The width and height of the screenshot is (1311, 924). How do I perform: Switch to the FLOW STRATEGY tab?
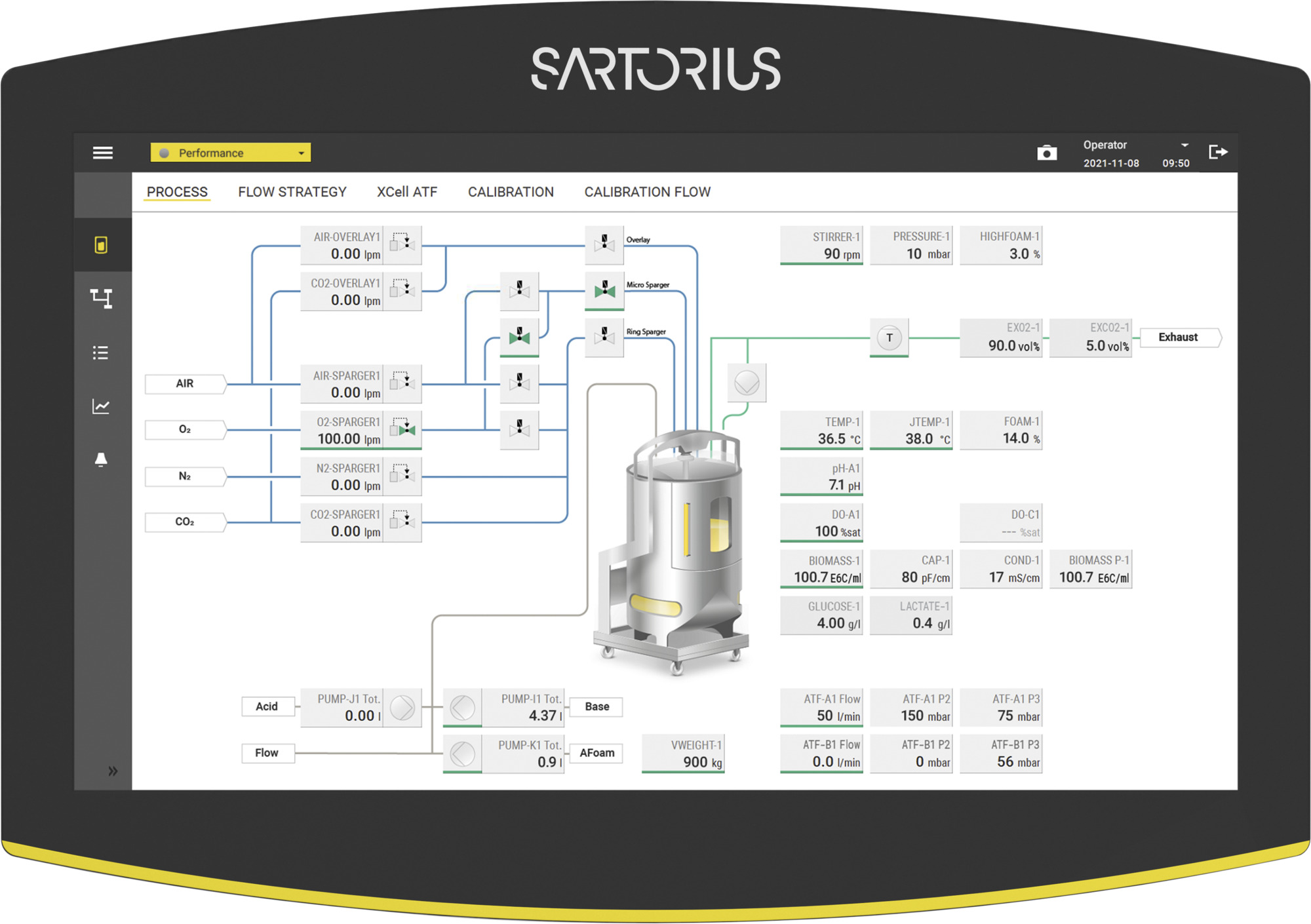[x=292, y=192]
